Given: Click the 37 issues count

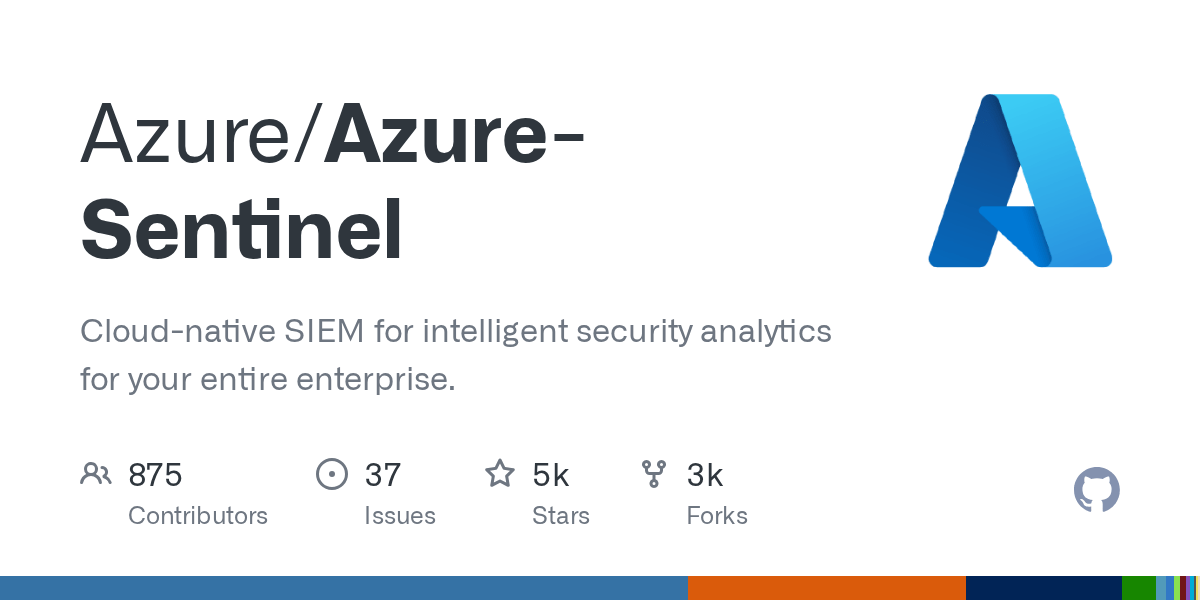Looking at the screenshot, I should click(383, 475).
